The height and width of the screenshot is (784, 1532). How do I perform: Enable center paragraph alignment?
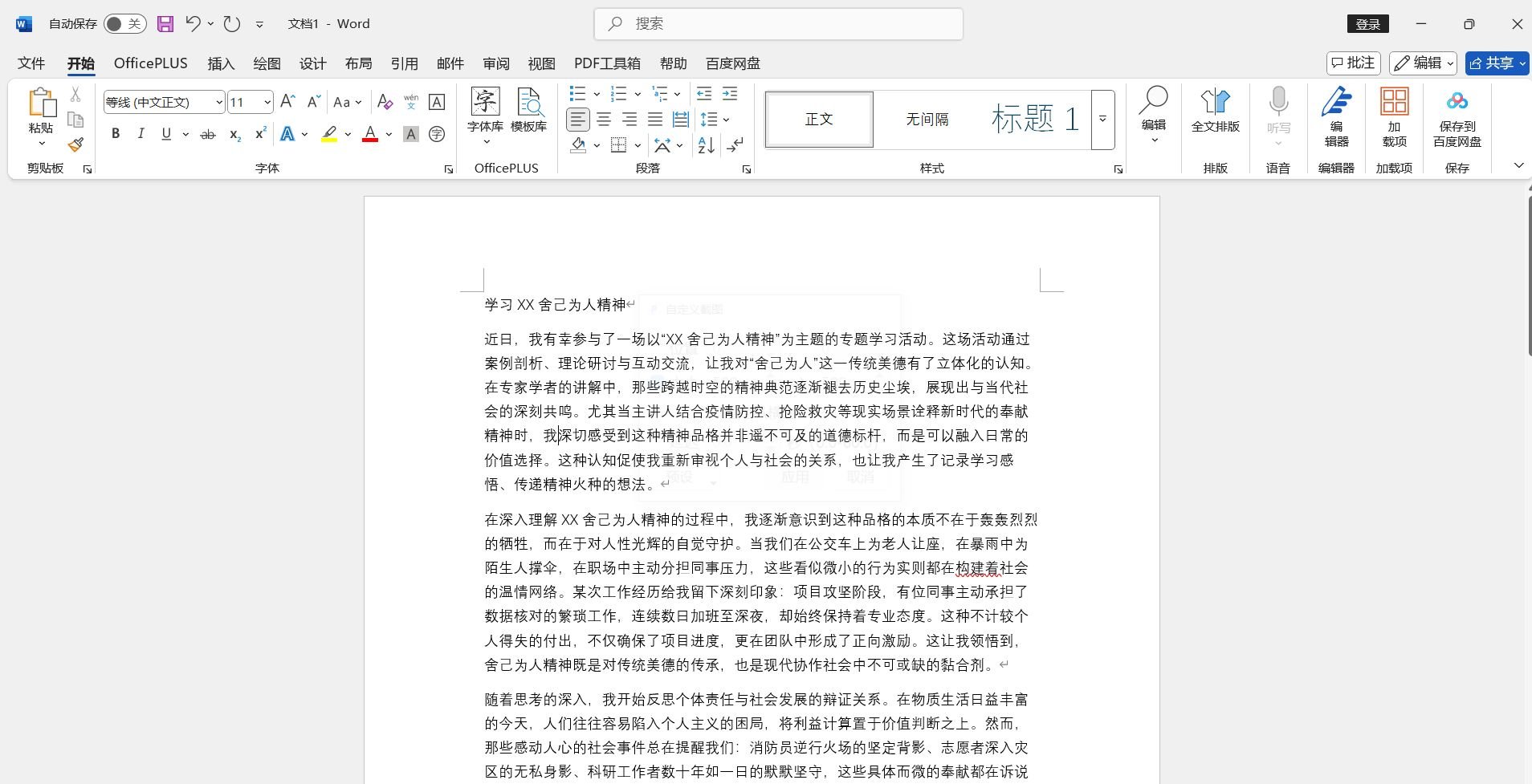pos(603,119)
